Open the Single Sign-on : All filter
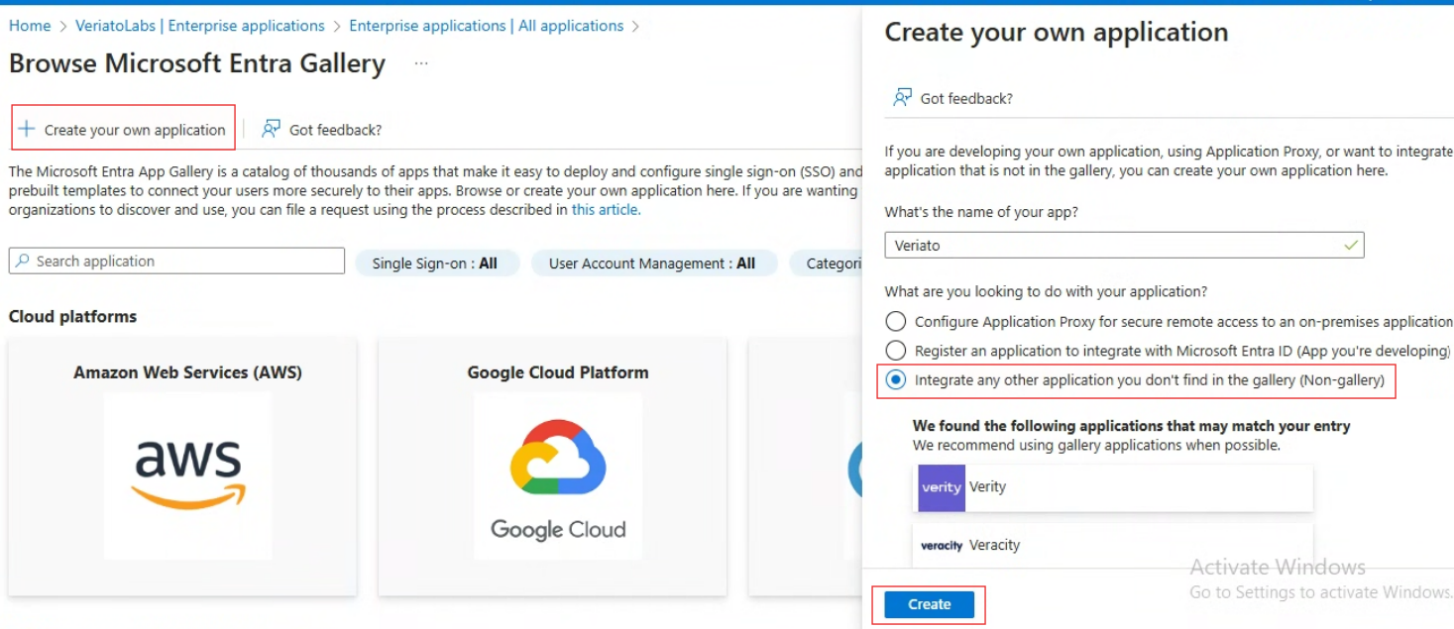The image size is (1454, 629). coord(435,264)
